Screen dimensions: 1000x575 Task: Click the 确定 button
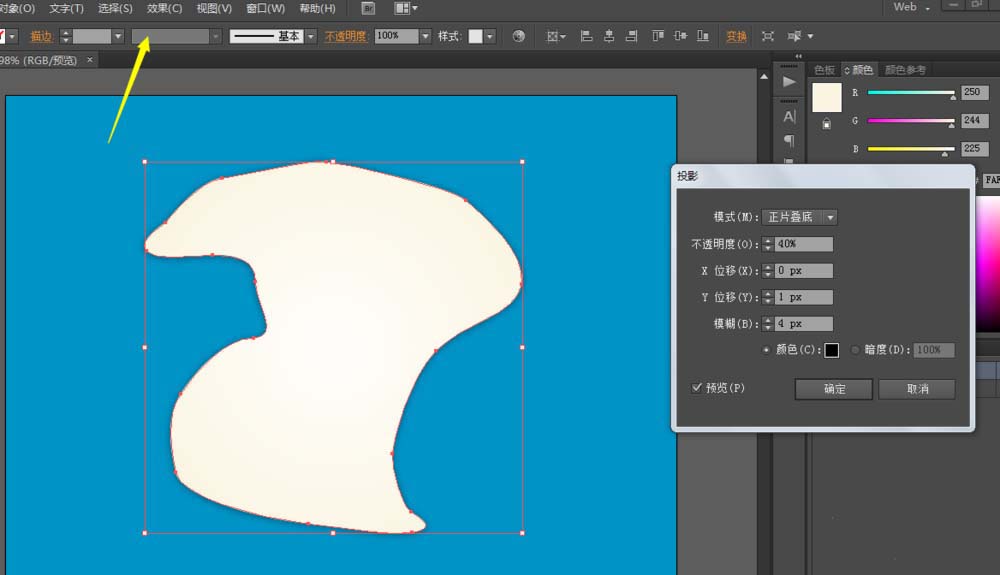(834, 389)
